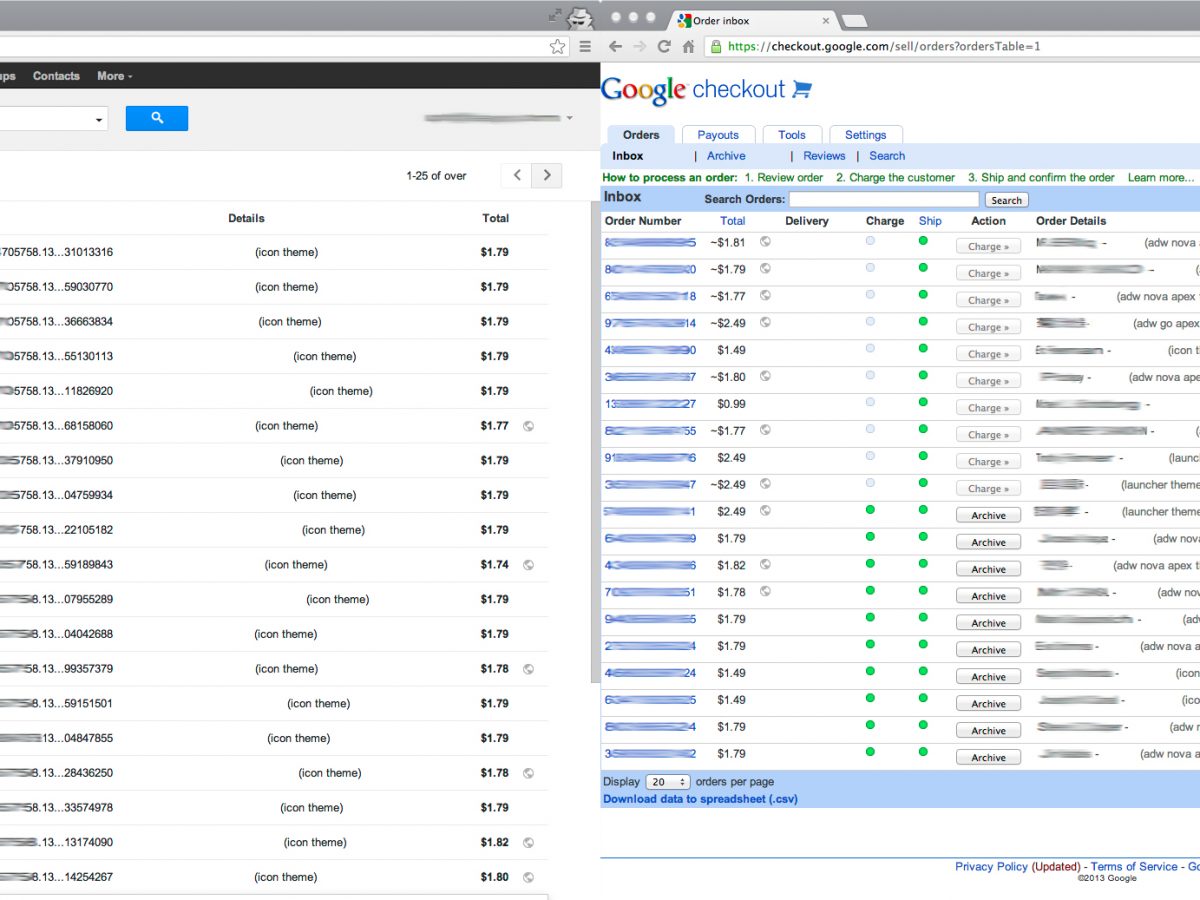This screenshot has width=1200, height=900.
Task: Bookmark page with the star icon
Action: [557, 46]
